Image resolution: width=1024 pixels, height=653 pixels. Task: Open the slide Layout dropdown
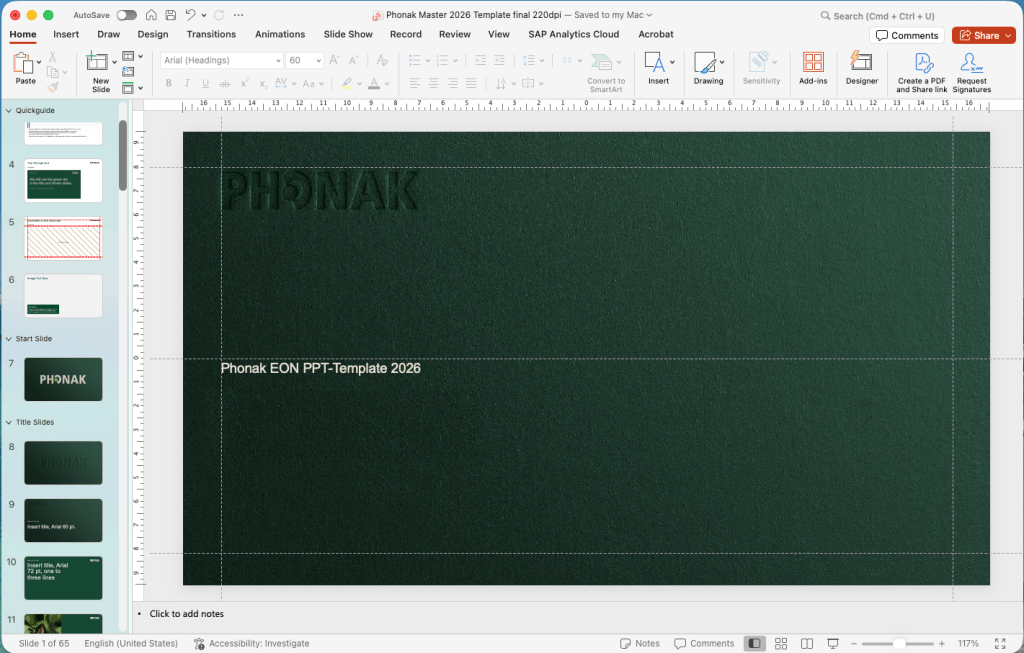pyautogui.click(x=133, y=56)
